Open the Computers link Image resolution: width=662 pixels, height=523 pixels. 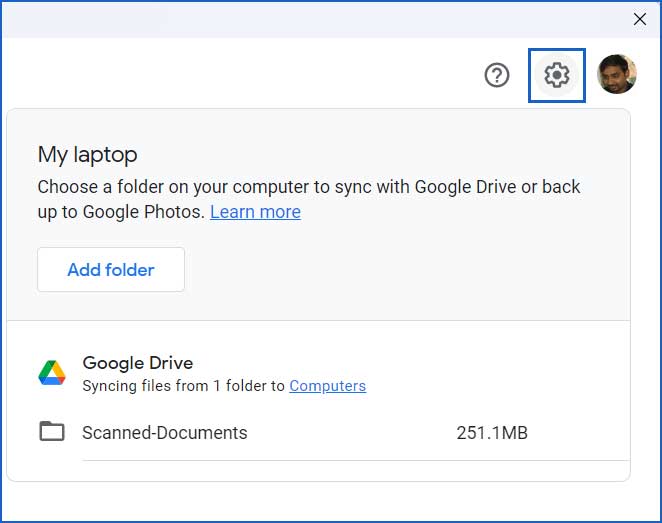(328, 385)
